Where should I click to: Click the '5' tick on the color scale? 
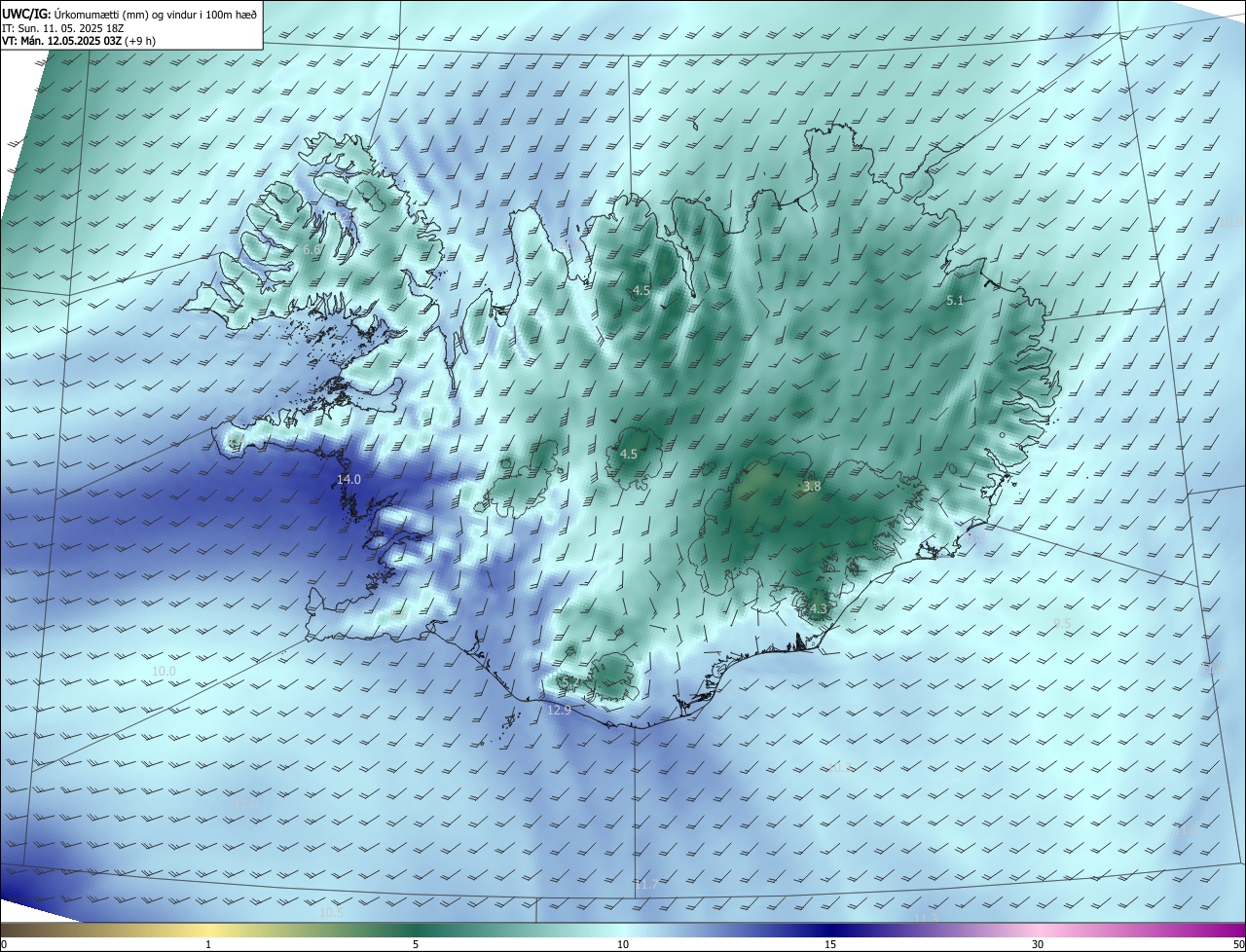(x=416, y=945)
